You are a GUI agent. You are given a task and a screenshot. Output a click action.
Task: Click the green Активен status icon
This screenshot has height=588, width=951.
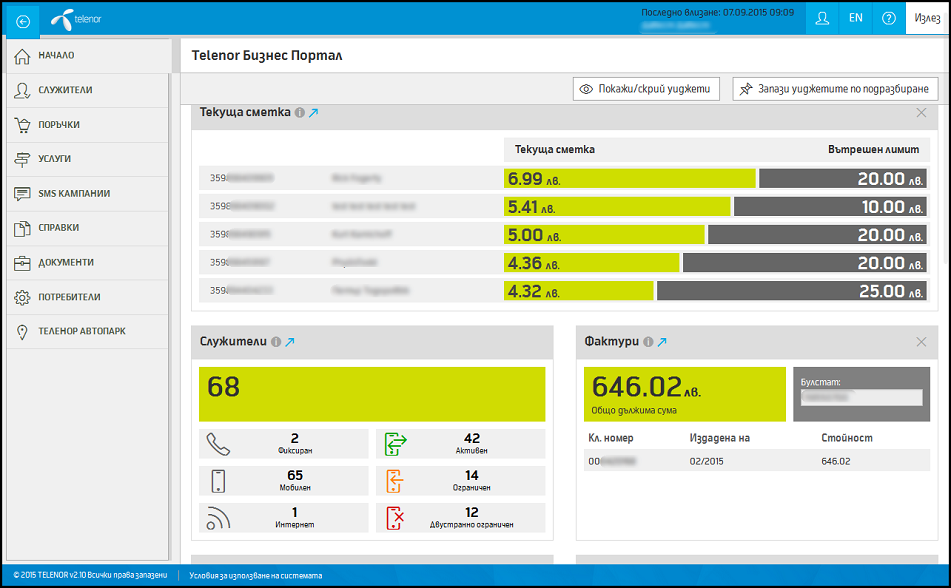point(395,444)
